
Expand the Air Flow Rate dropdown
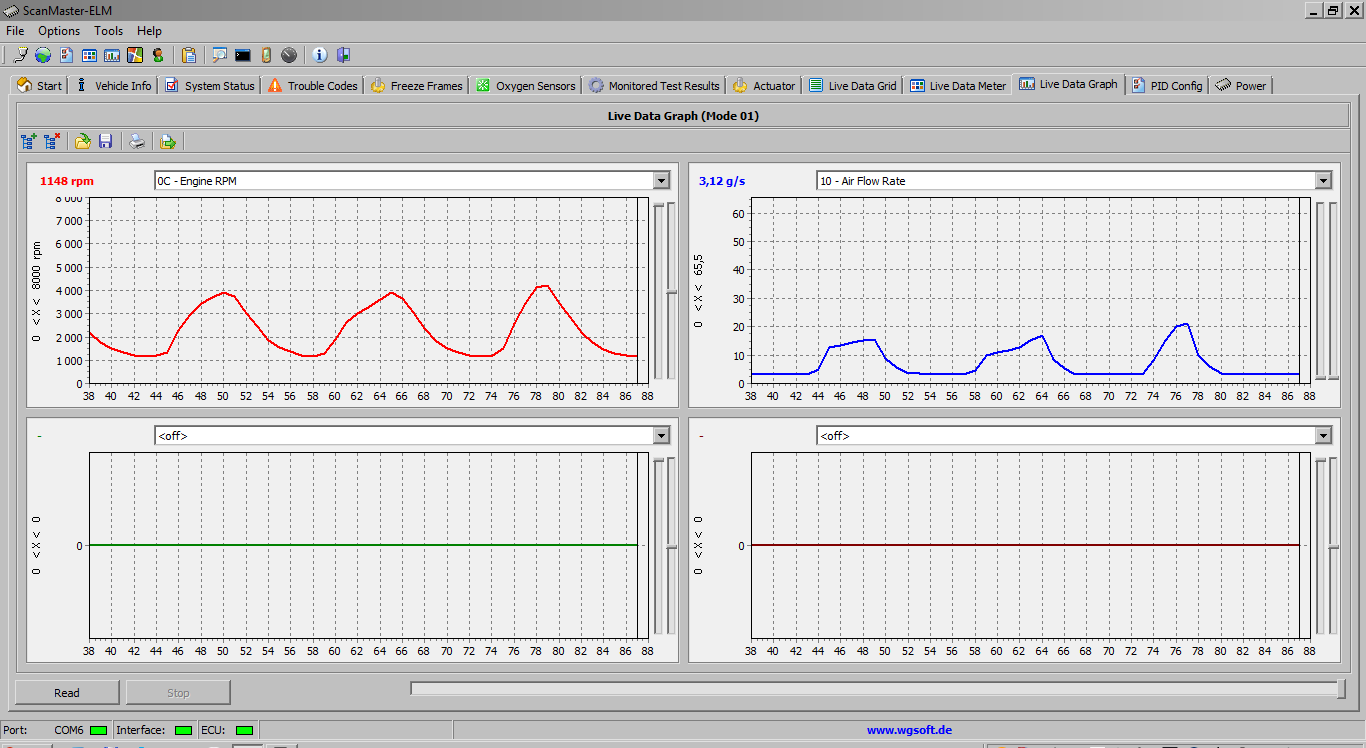(x=1323, y=181)
